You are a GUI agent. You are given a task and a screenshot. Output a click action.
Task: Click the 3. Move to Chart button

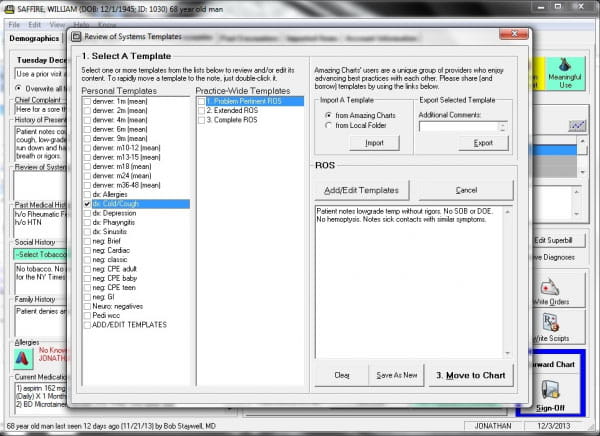[x=471, y=376]
